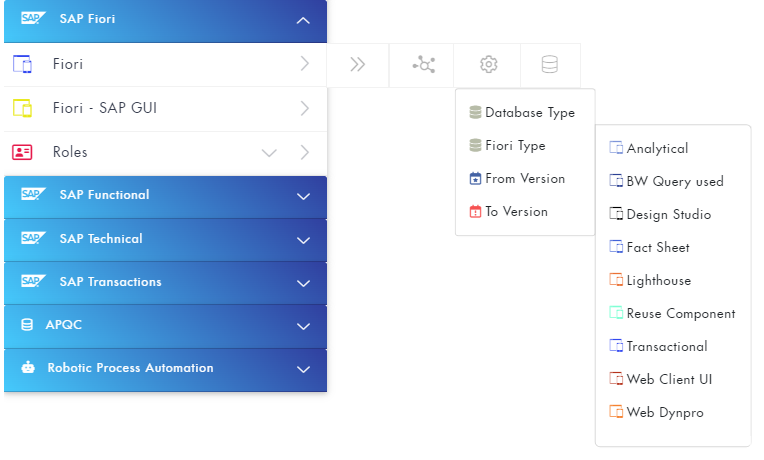Collapse the SAP Fiori section chevron
This screenshot has height=460, width=764.
tap(303, 20)
